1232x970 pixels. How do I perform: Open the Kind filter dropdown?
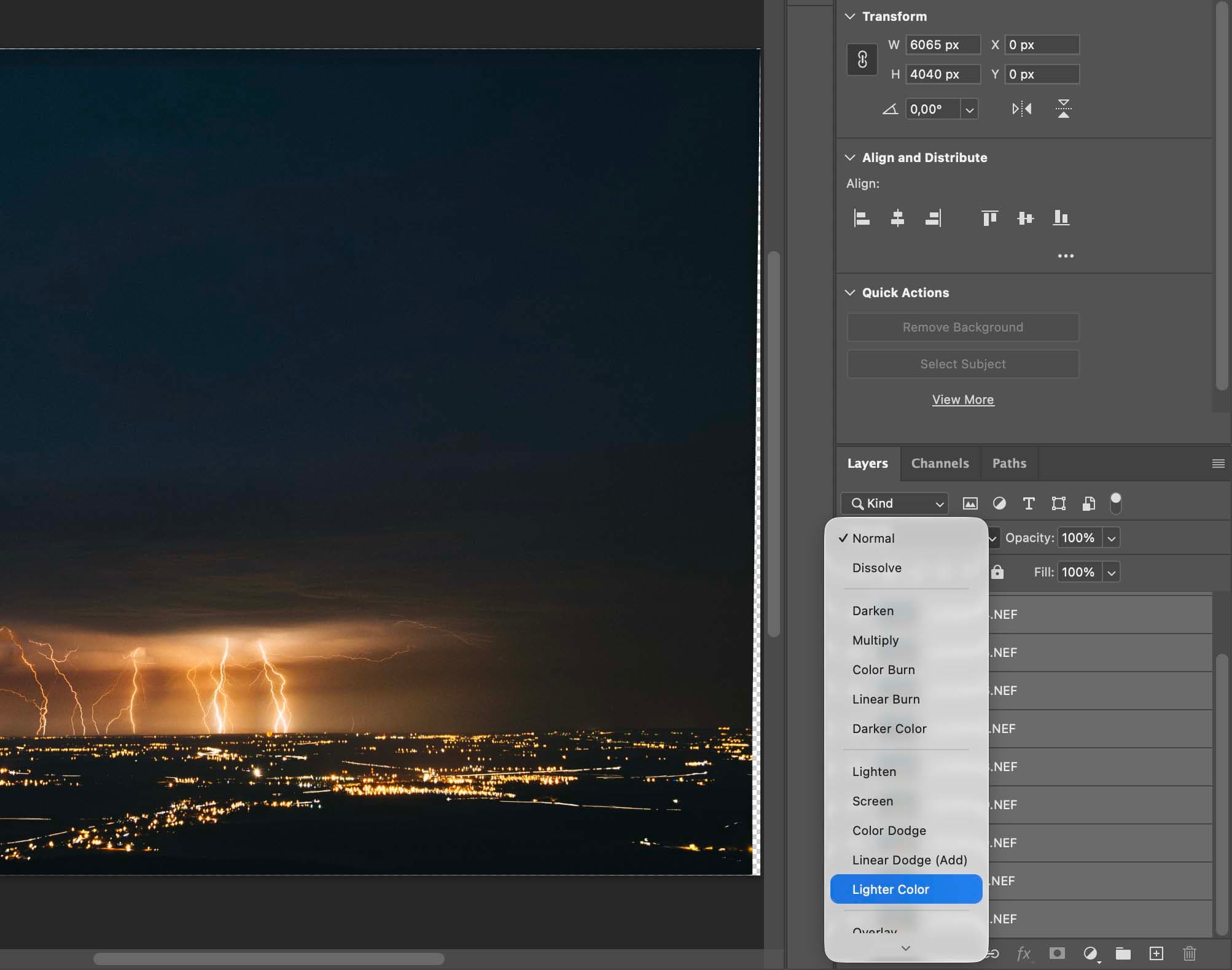tap(894, 503)
